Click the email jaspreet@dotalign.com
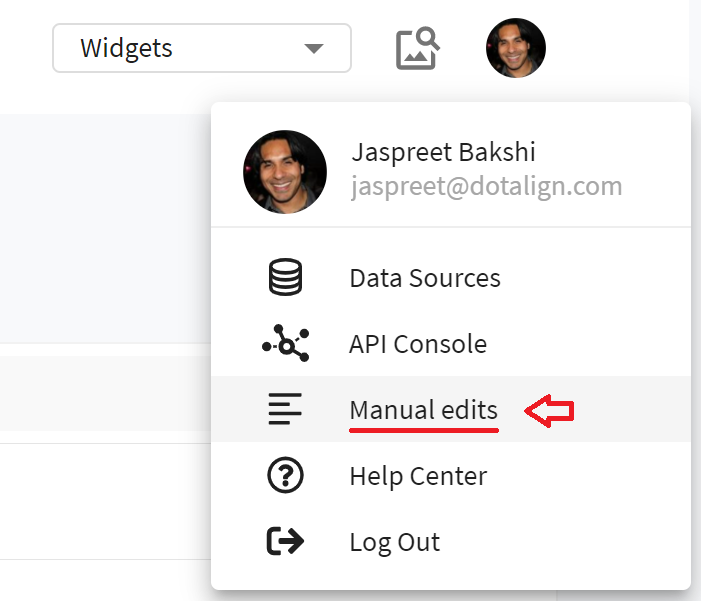The height and width of the screenshot is (601, 702). [x=487, y=186]
